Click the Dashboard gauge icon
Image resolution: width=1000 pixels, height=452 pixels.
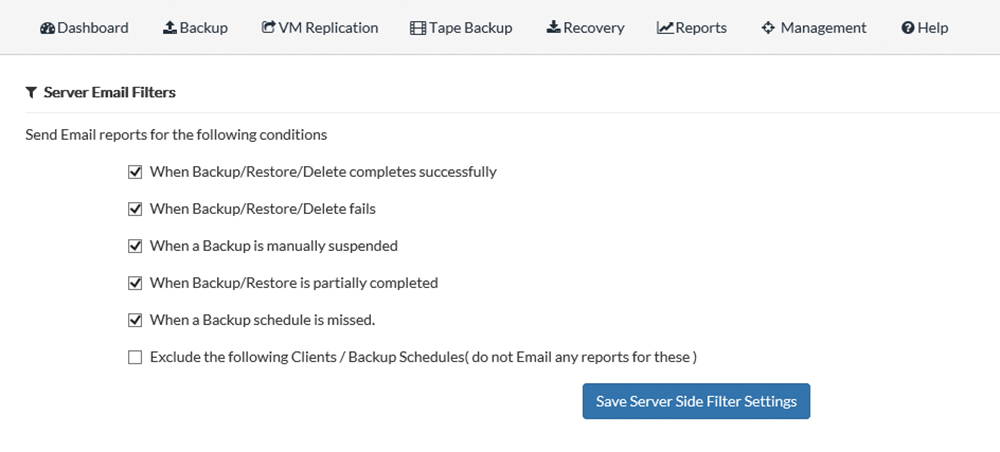(x=47, y=28)
